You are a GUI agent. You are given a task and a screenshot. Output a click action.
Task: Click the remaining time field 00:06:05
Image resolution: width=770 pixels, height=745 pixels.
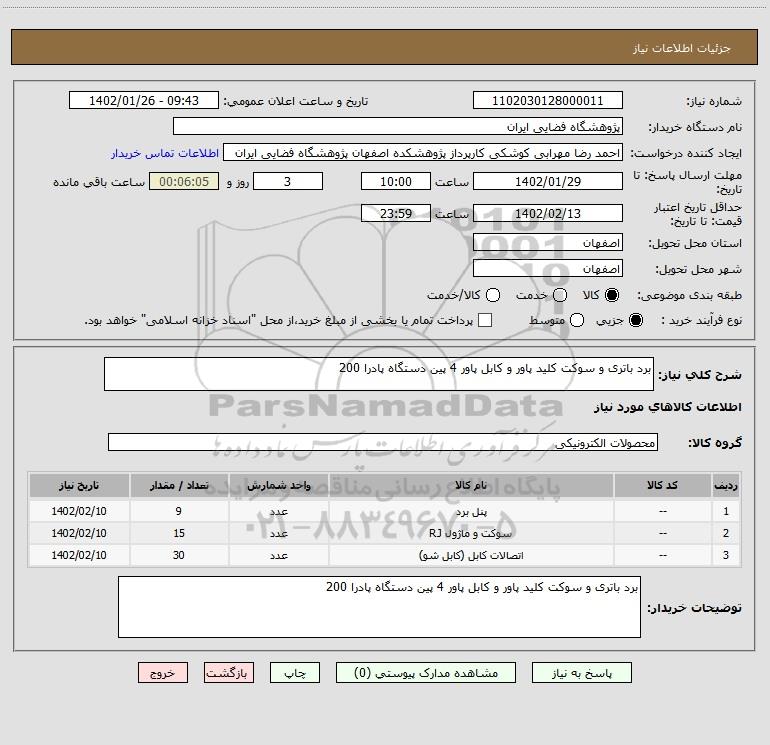click(x=184, y=182)
